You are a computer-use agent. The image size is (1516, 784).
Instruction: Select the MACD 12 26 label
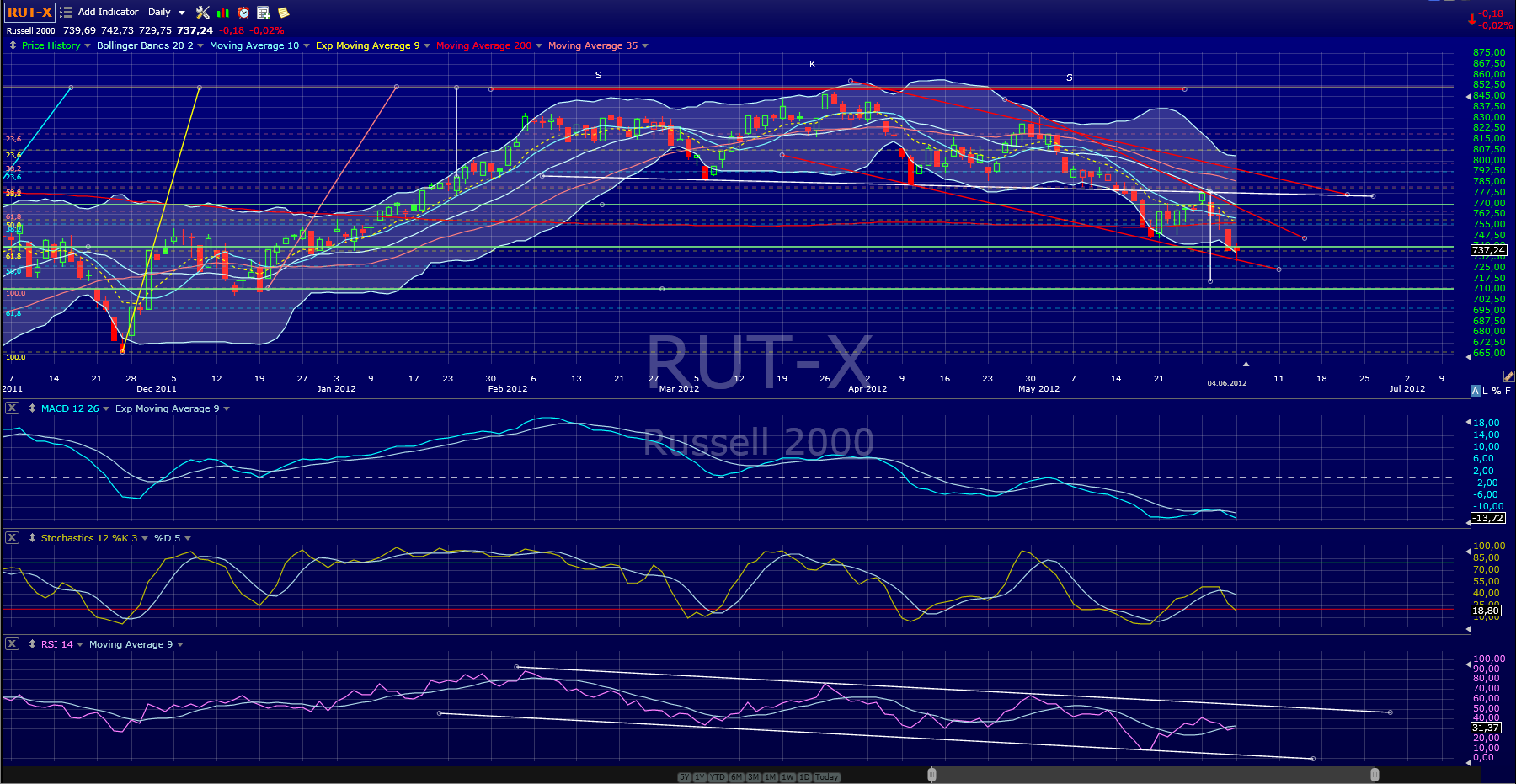pyautogui.click(x=70, y=408)
